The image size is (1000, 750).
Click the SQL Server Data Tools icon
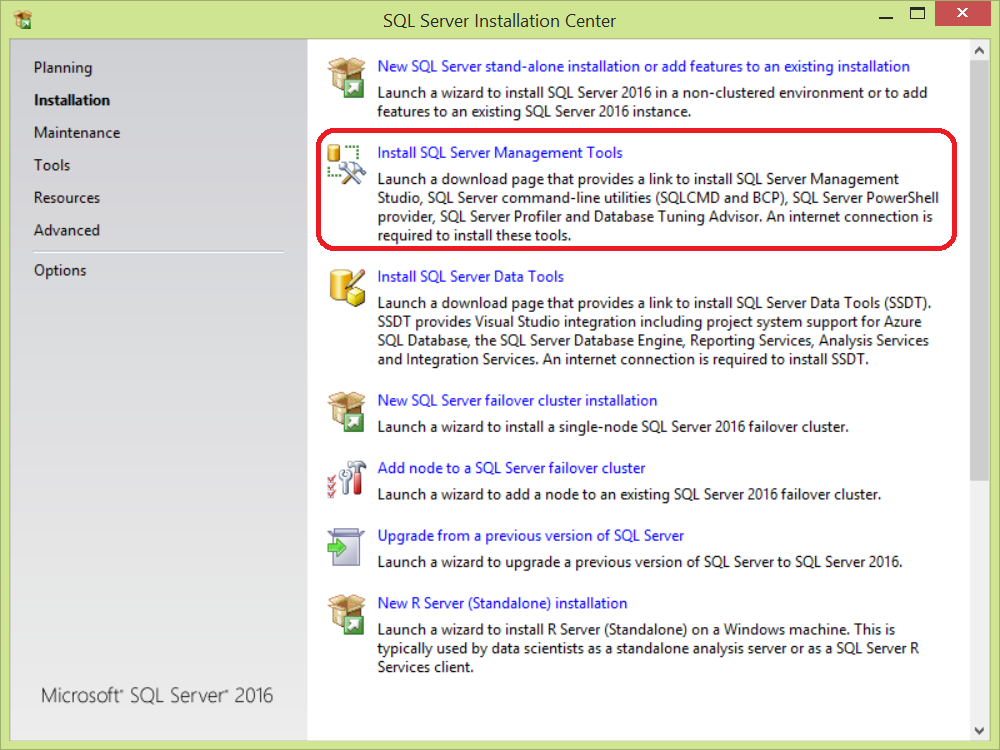347,287
